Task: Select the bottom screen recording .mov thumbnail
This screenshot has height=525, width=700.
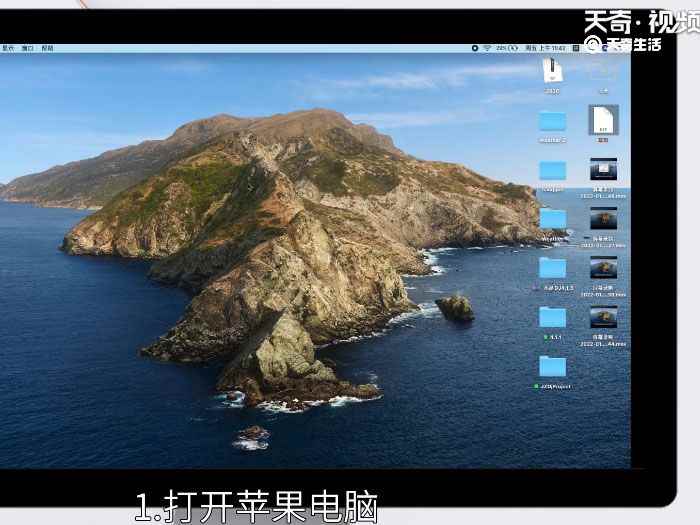Action: 603,317
